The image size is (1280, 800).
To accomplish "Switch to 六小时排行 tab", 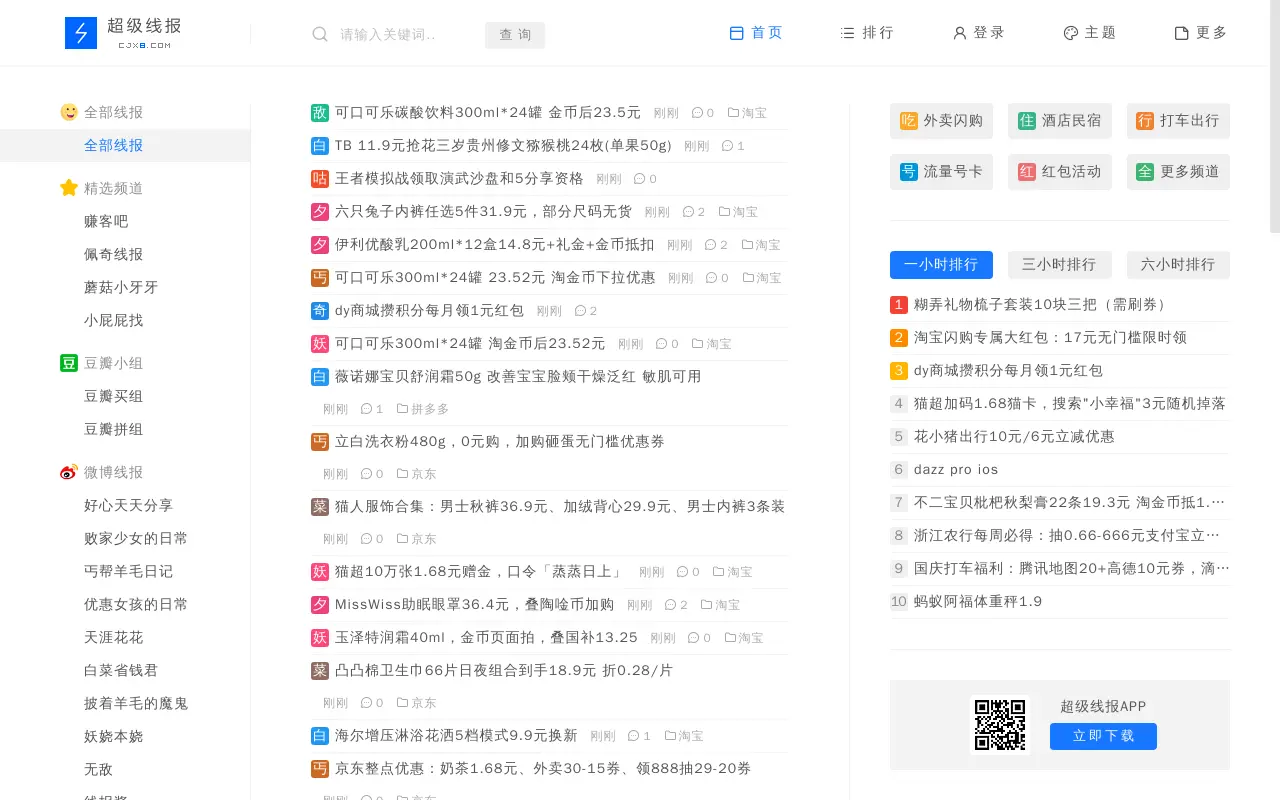I will pyautogui.click(x=1178, y=265).
